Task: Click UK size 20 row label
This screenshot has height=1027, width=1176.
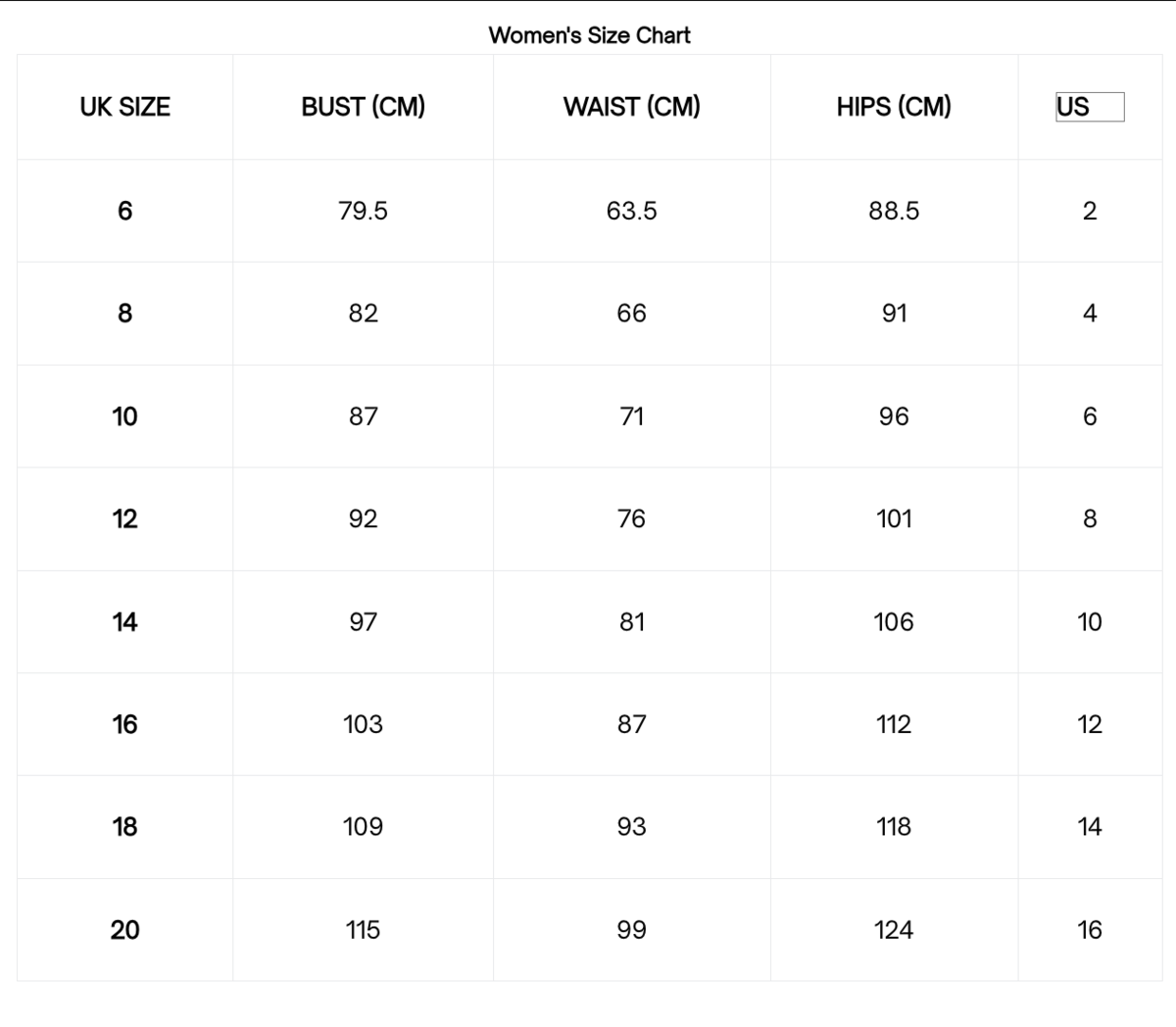Action: pos(124,930)
